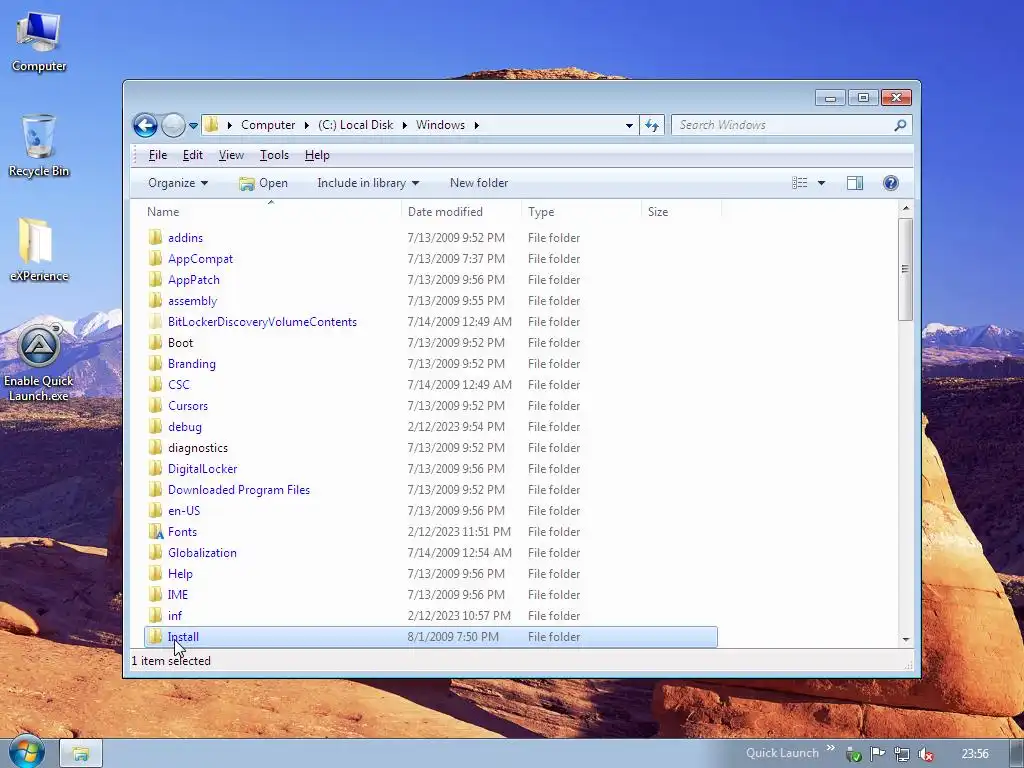Screen dimensions: 1024x768
Task: Click the Open toolbar button
Action: tap(263, 184)
